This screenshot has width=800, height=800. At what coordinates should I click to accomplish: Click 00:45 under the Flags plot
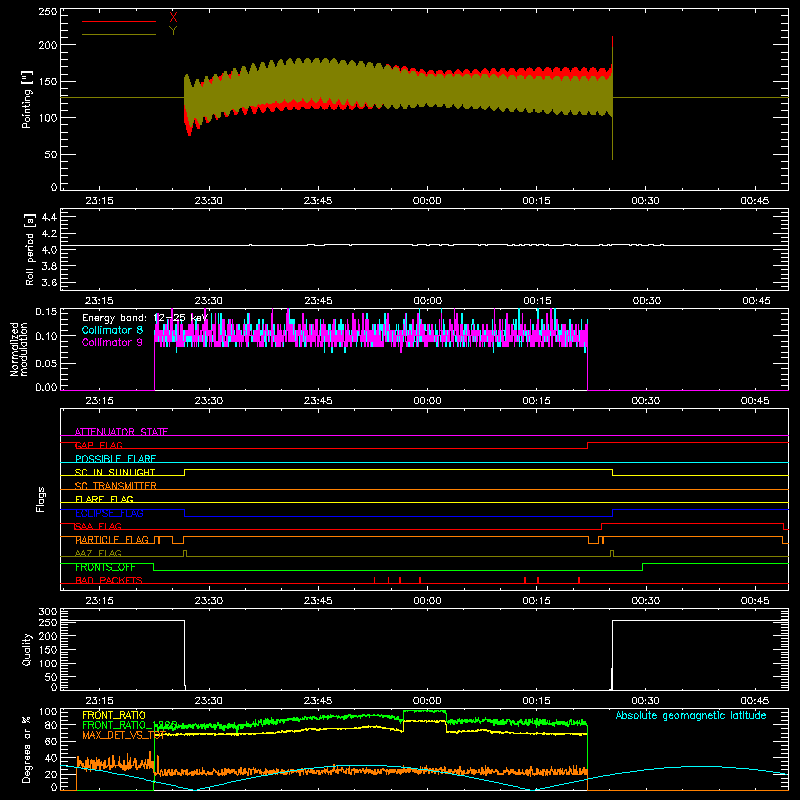755,601
